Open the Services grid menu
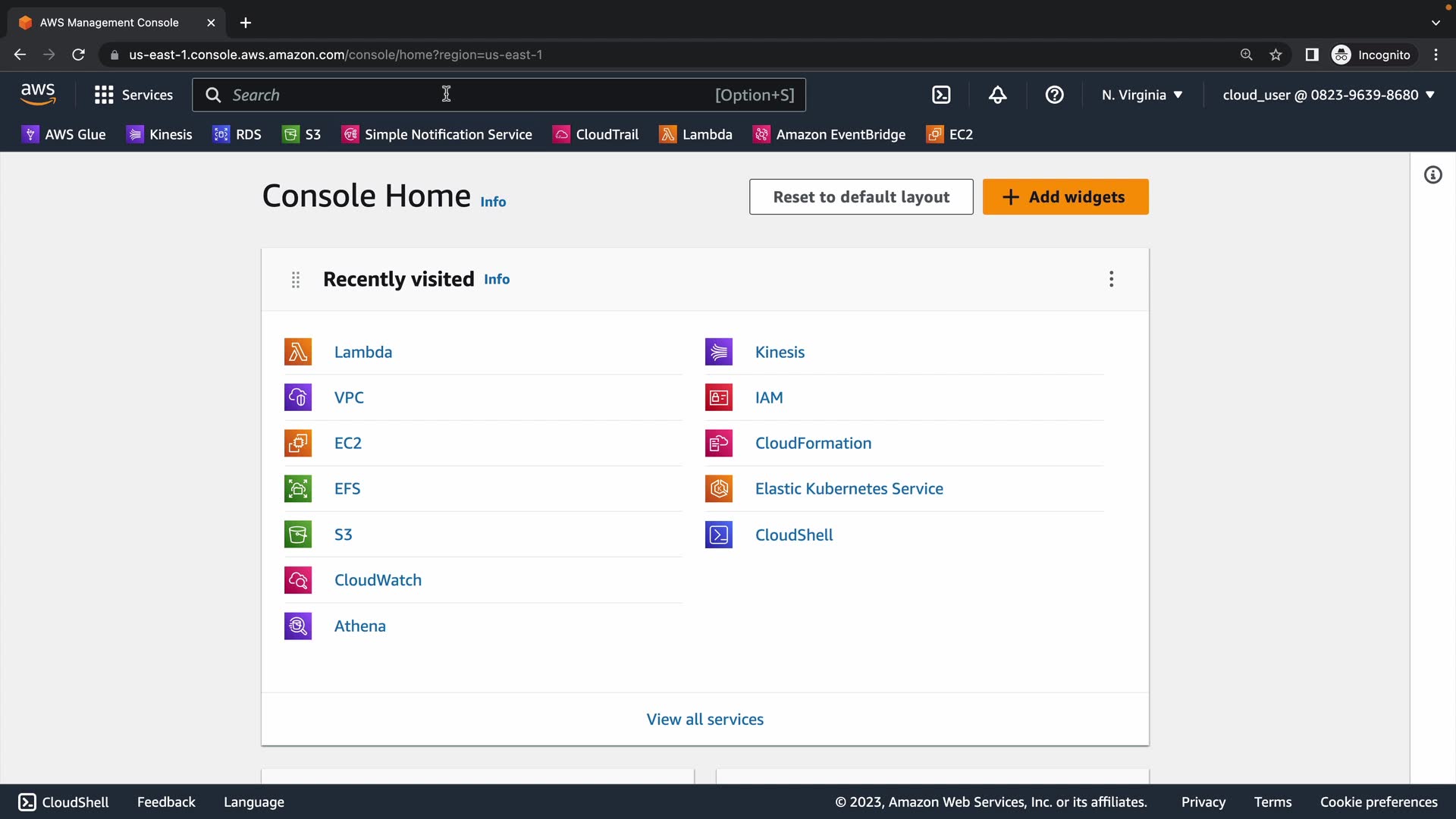 [x=133, y=95]
